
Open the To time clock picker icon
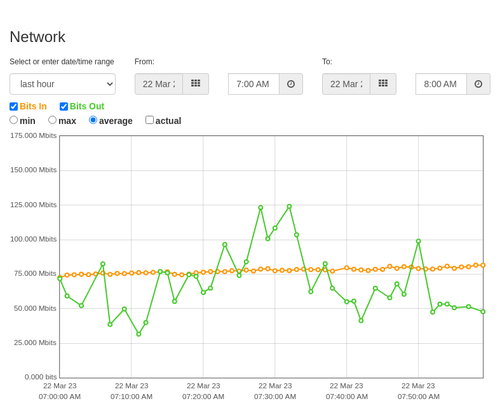pyautogui.click(x=478, y=84)
